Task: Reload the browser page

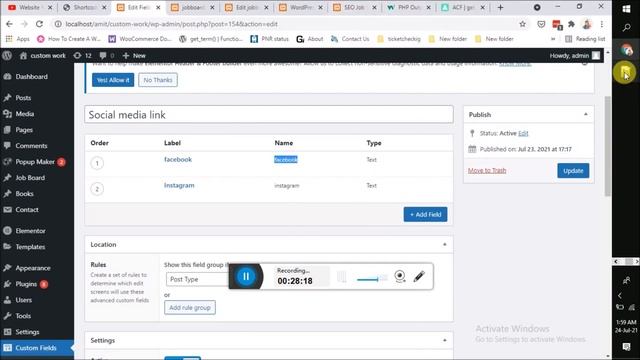Action: pyautogui.click(x=39, y=24)
